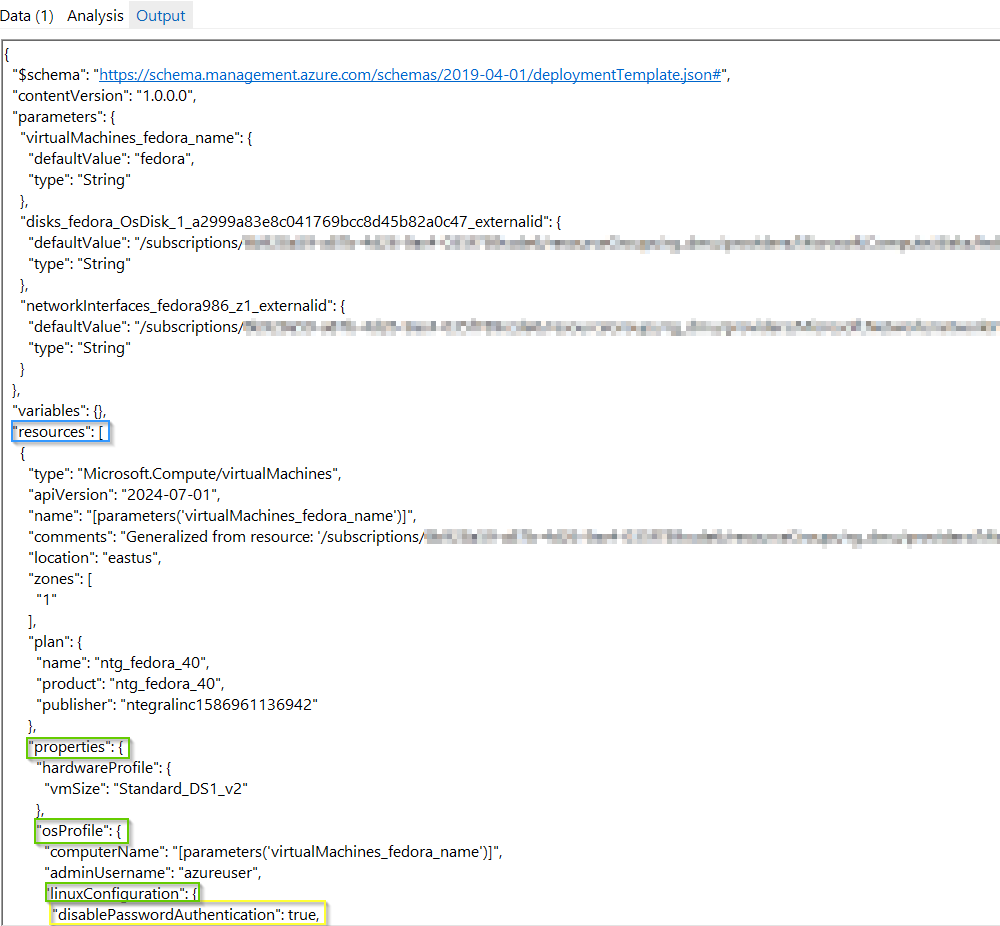The height and width of the screenshot is (926, 1000).
Task: Select the Output tab
Action: coord(161,16)
